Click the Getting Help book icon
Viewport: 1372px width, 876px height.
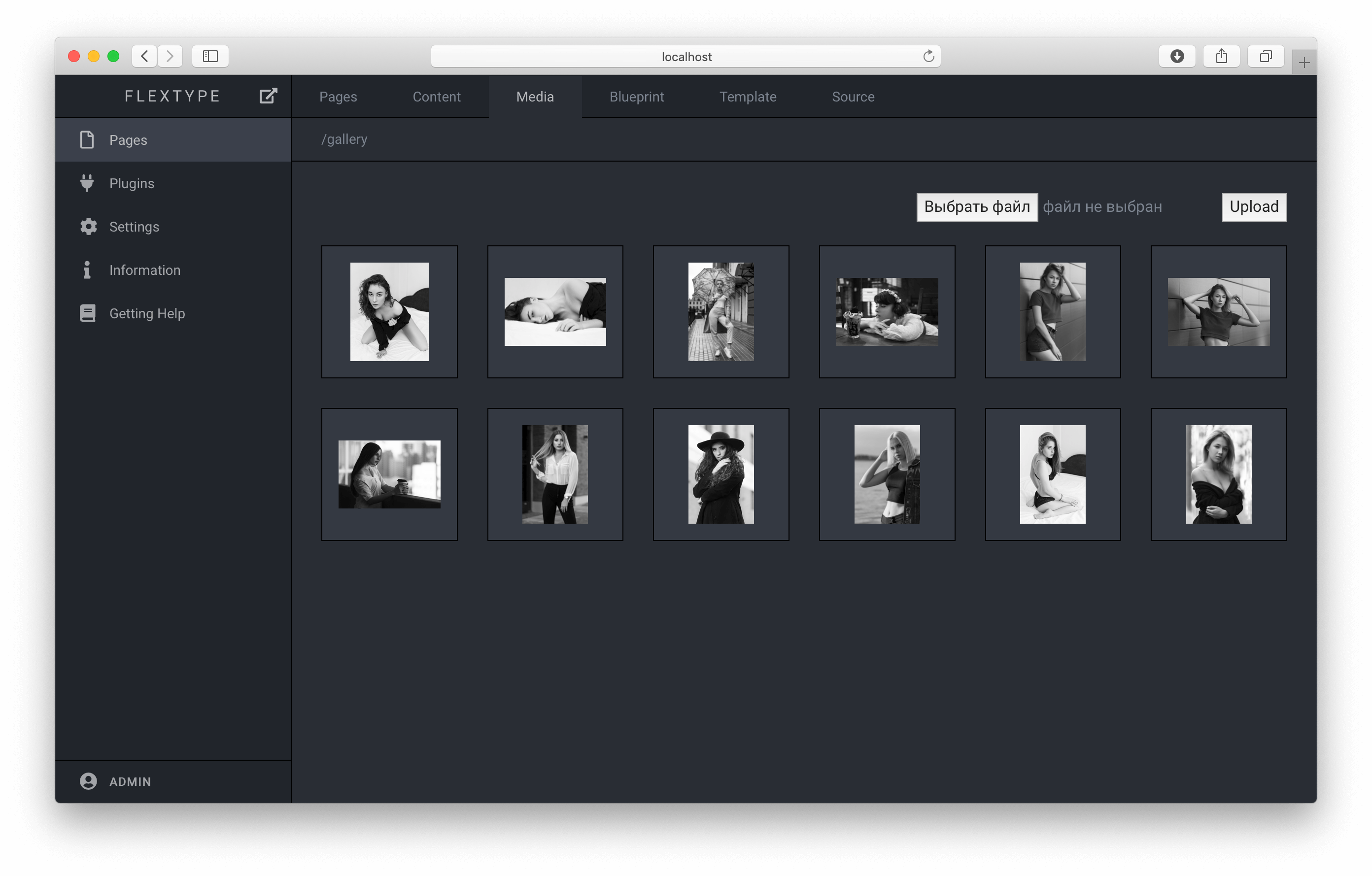[88, 313]
